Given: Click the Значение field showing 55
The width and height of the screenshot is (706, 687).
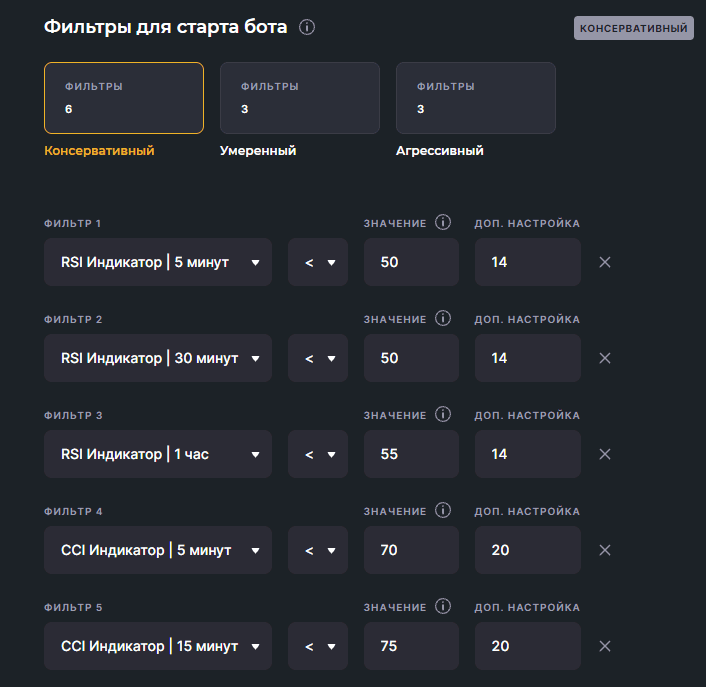Looking at the screenshot, I should 411,454.
